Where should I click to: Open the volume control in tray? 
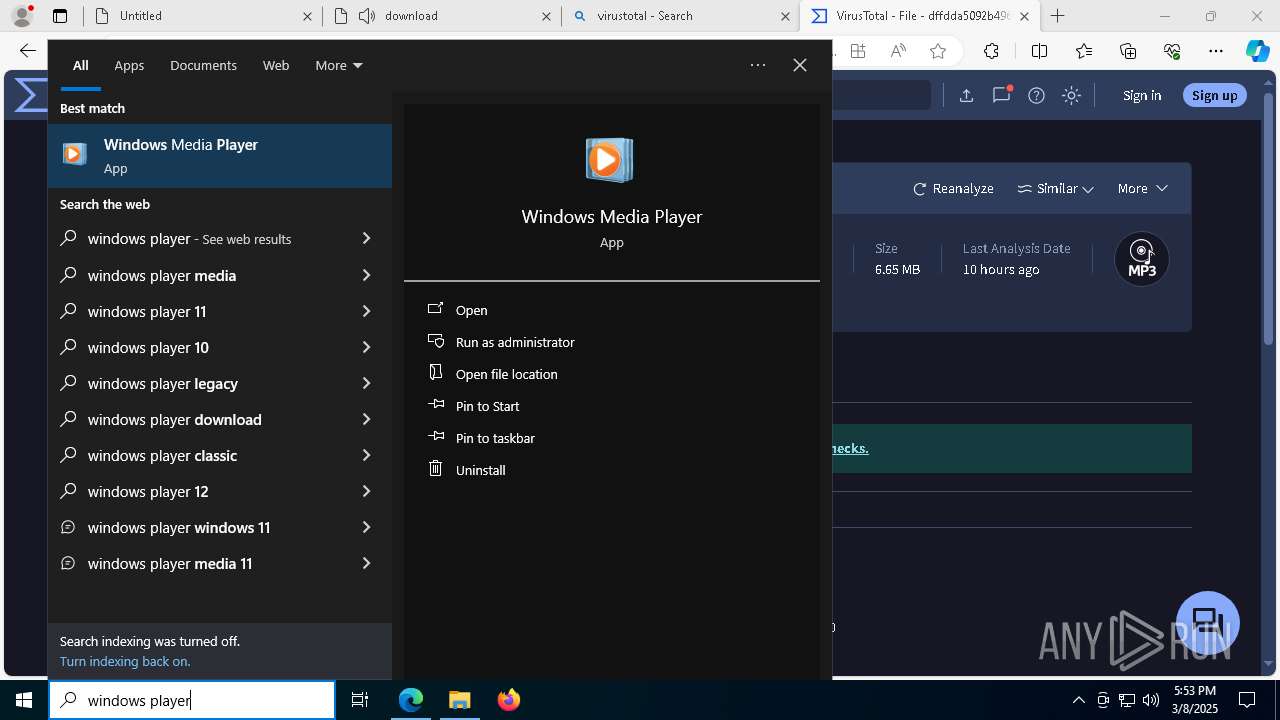click(1150, 700)
